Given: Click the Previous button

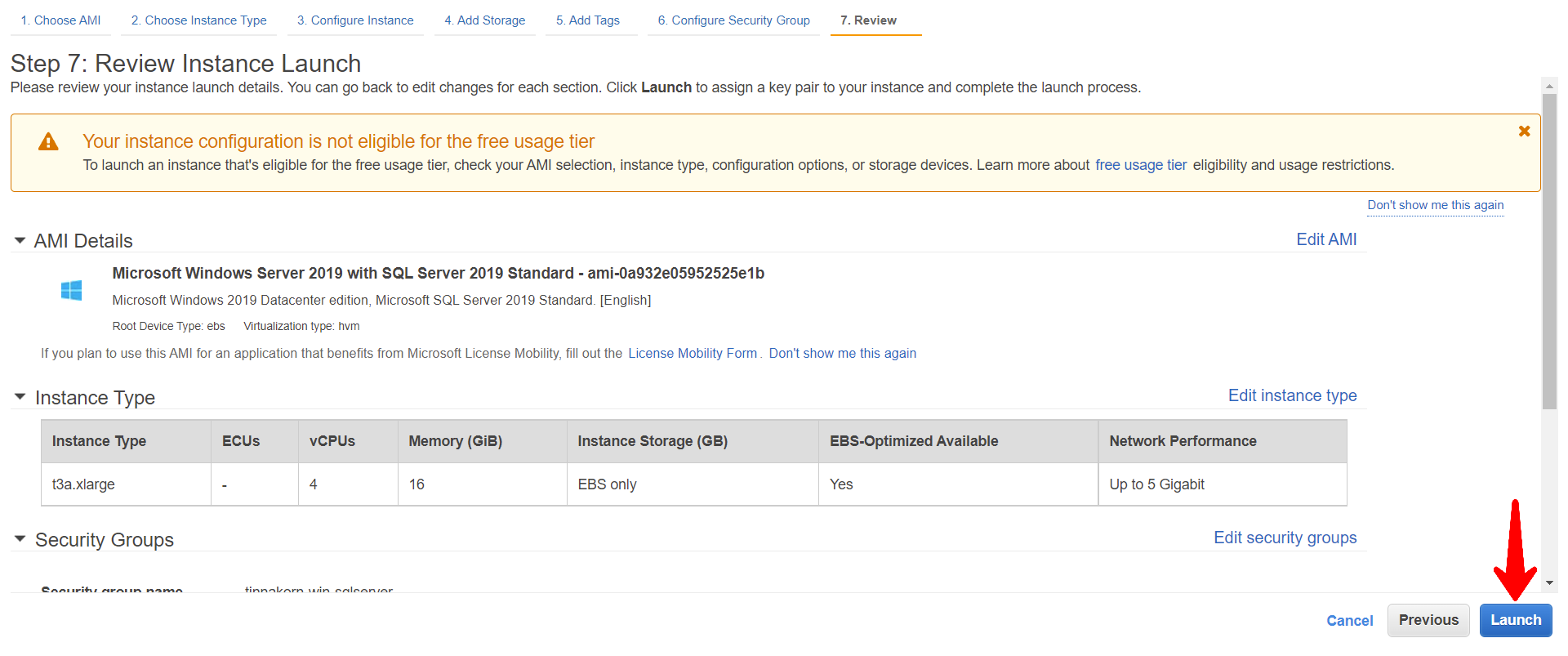Looking at the screenshot, I should pos(1428,620).
